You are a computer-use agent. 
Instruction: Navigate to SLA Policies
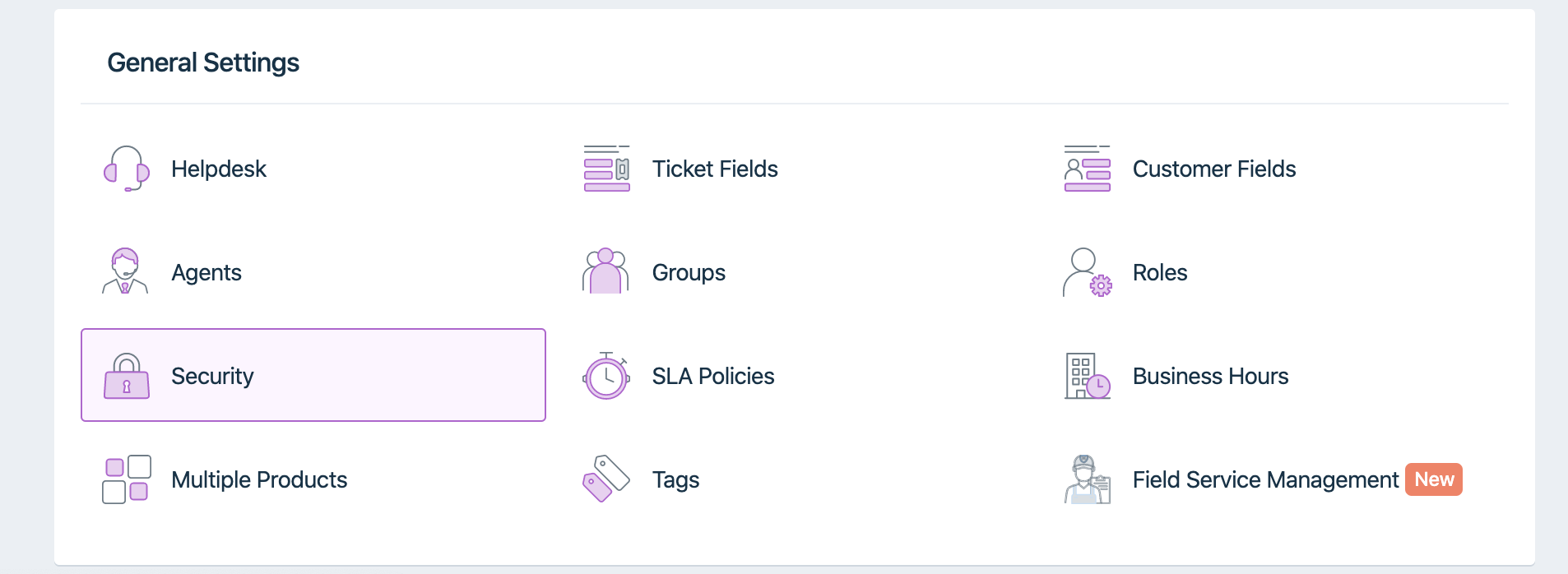(x=713, y=376)
